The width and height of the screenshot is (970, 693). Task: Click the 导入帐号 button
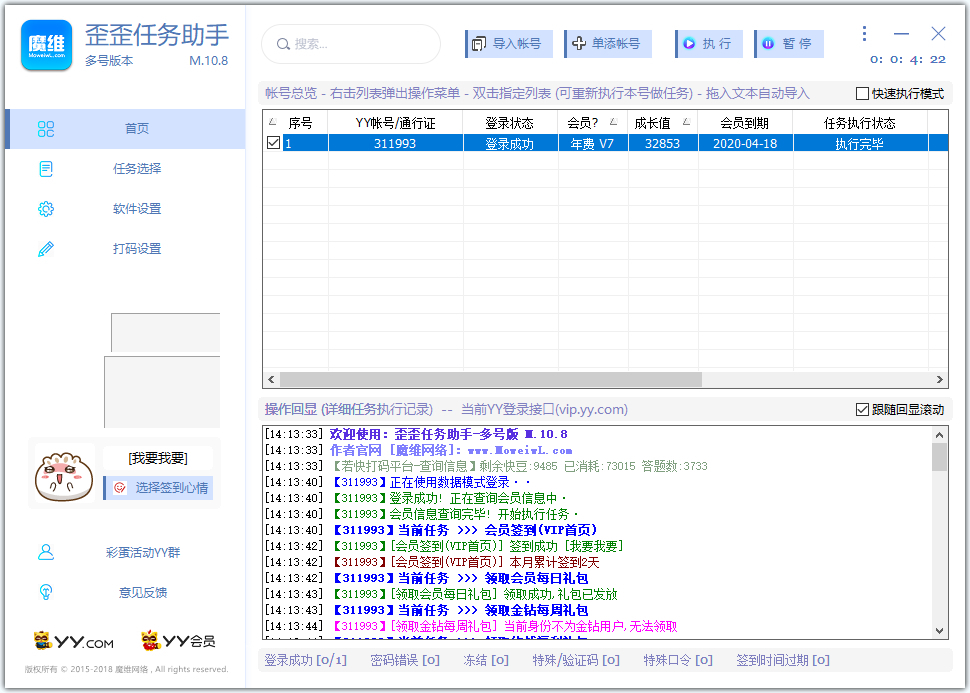tap(509, 44)
